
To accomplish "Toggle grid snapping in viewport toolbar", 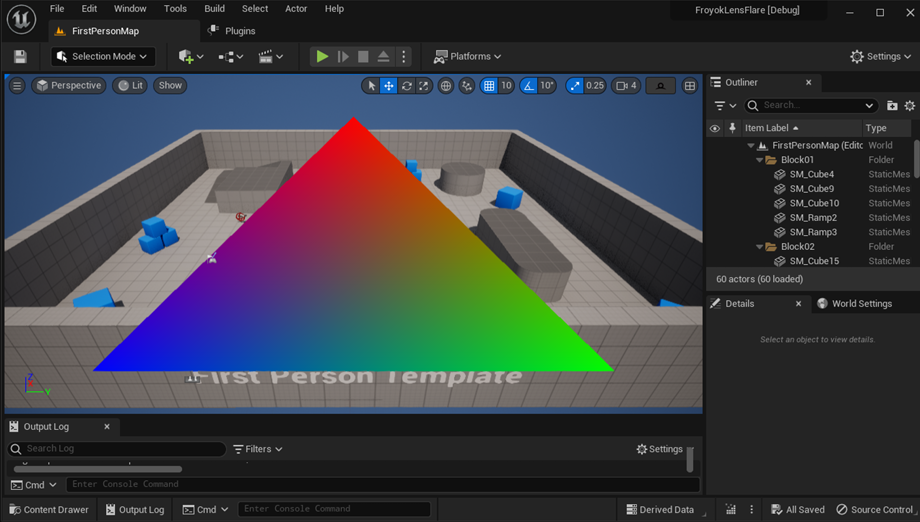I will tap(489, 86).
